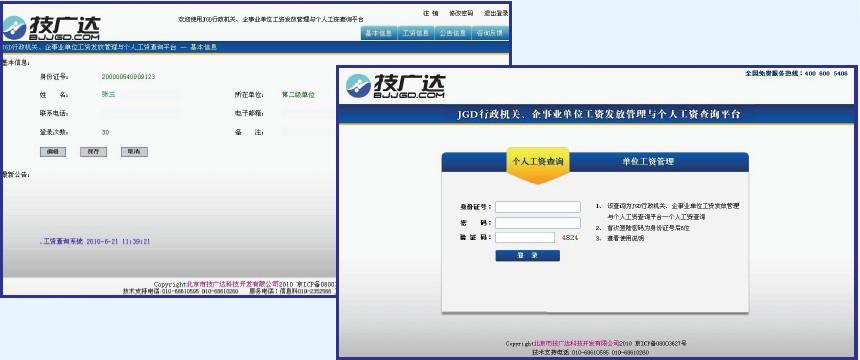Focus the 身份证号 input field
This screenshot has width=860, height=360.
tap(538, 207)
